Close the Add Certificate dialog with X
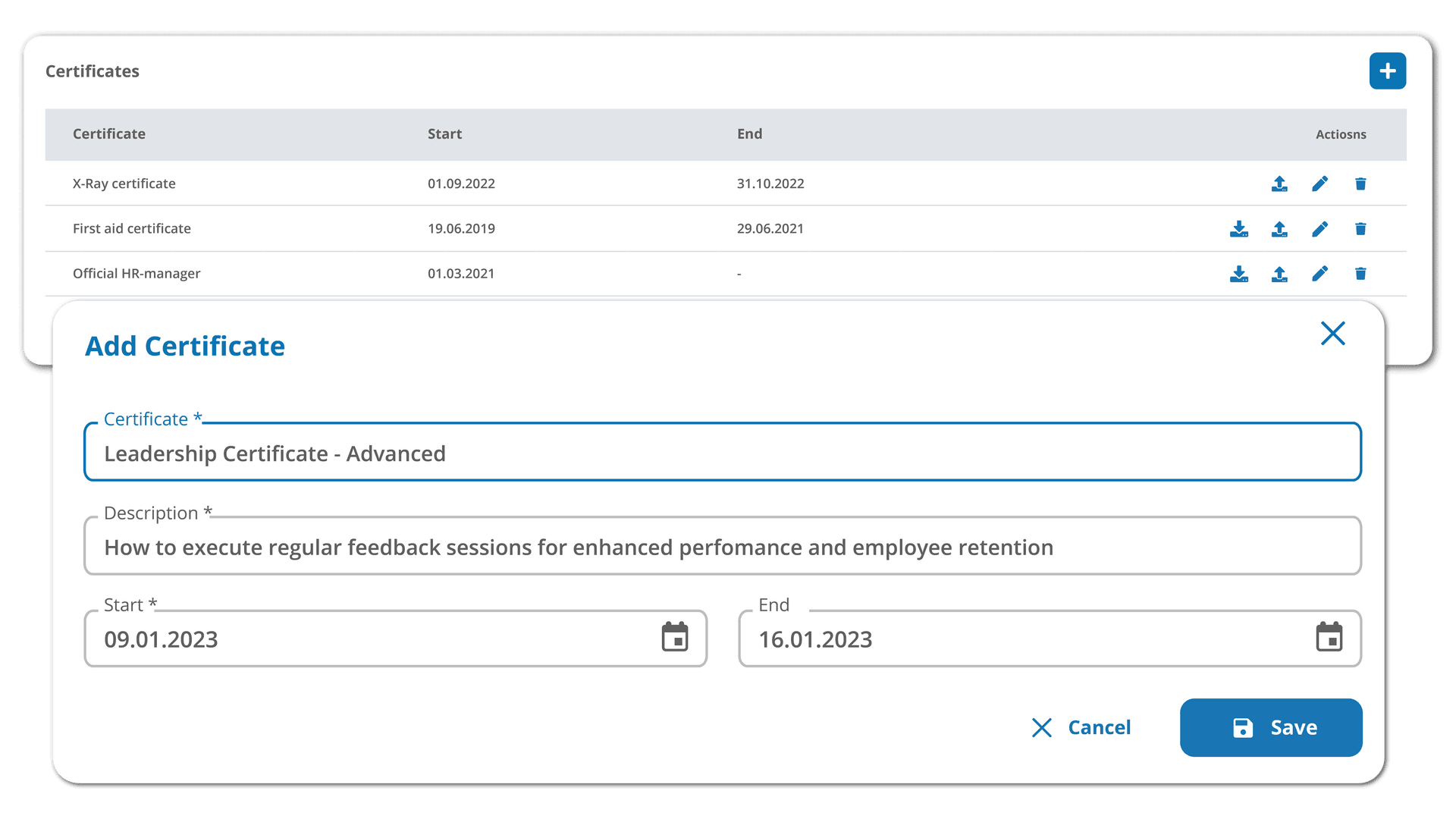This screenshot has height=819, width=1456. pyautogui.click(x=1332, y=333)
